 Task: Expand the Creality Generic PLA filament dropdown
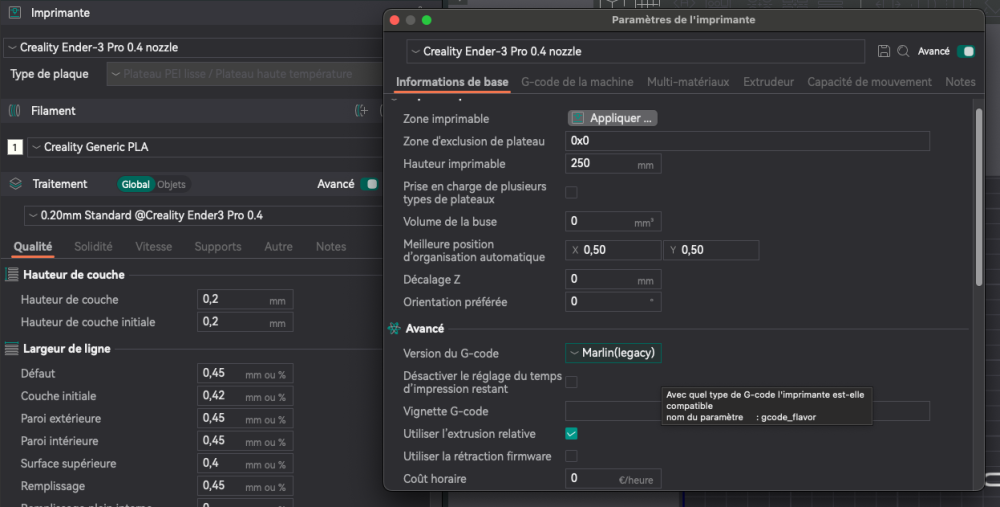click(x=190, y=147)
